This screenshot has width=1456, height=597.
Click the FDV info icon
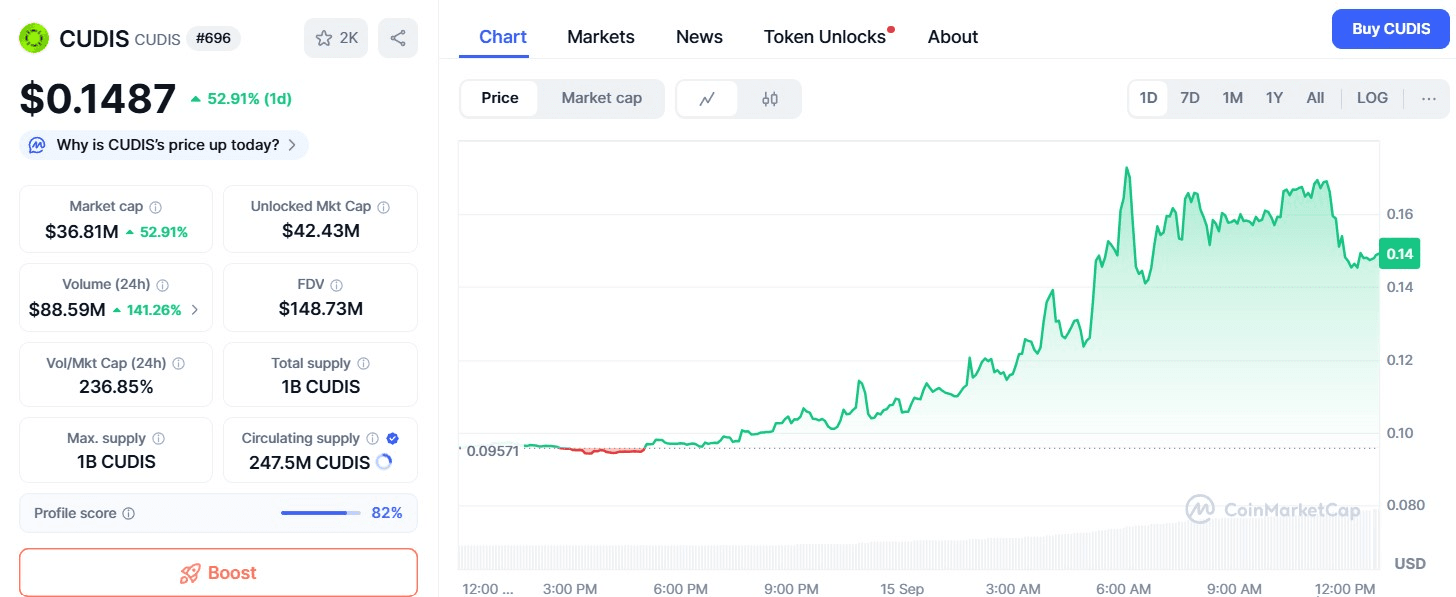(x=337, y=285)
